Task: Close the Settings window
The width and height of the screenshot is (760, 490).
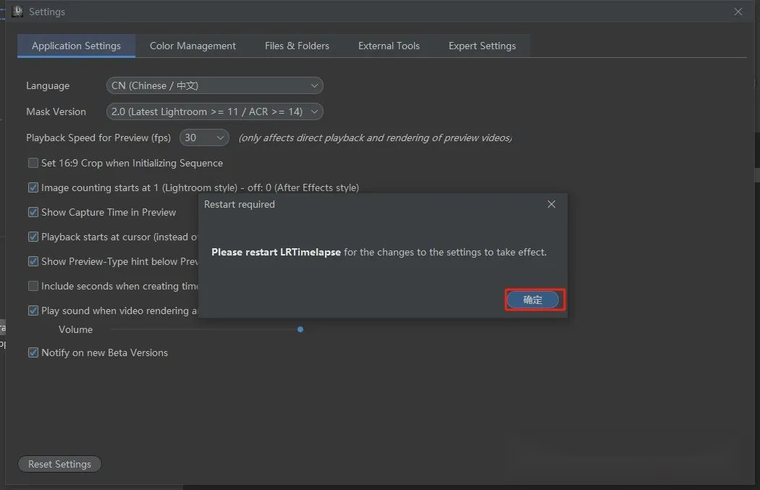Action: 738,12
